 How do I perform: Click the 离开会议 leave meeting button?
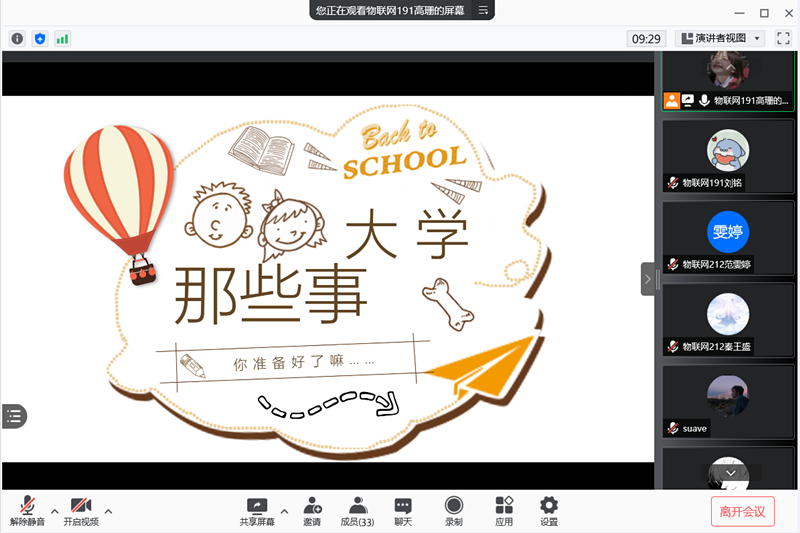point(742,511)
